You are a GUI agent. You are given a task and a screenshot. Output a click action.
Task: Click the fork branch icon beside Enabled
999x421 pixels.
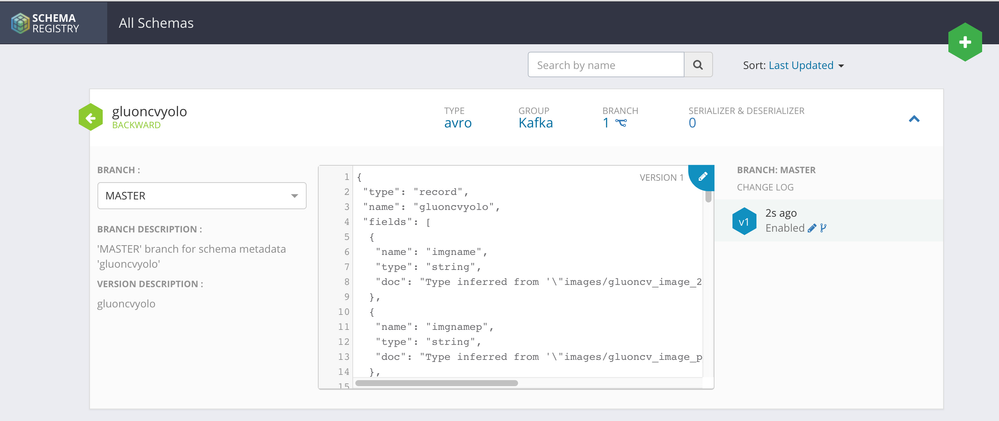pos(823,228)
